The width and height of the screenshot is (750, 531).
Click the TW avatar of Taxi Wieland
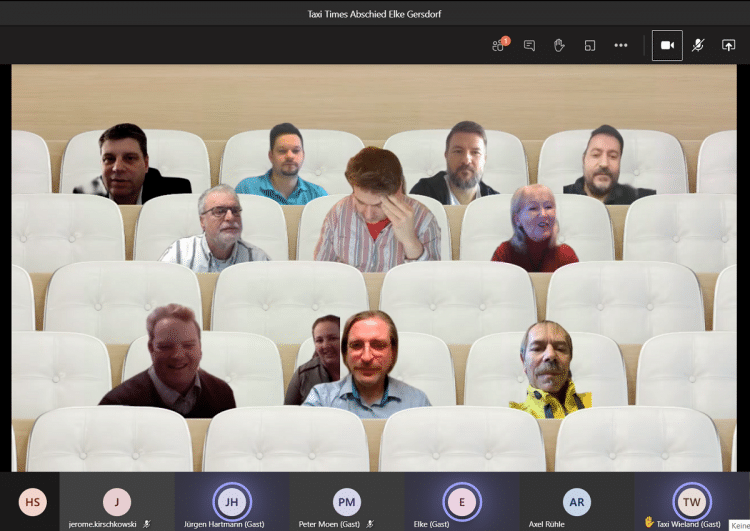[x=692, y=500]
